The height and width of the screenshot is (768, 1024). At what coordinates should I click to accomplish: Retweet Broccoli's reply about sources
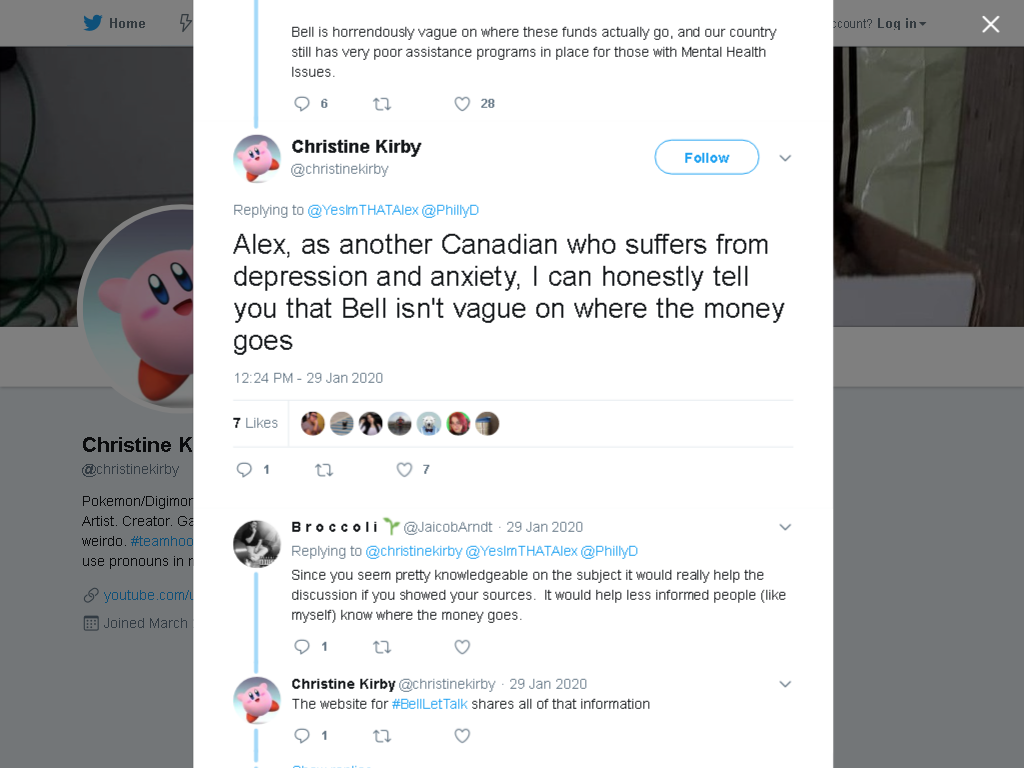tap(382, 647)
